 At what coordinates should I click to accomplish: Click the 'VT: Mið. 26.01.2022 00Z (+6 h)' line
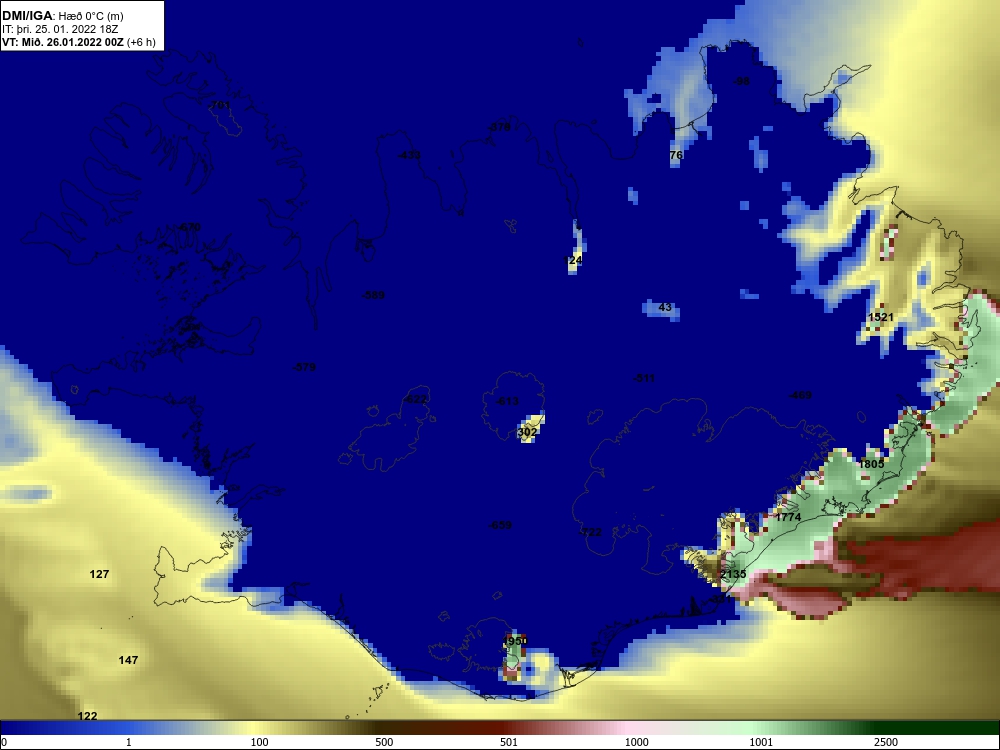[x=78, y=43]
